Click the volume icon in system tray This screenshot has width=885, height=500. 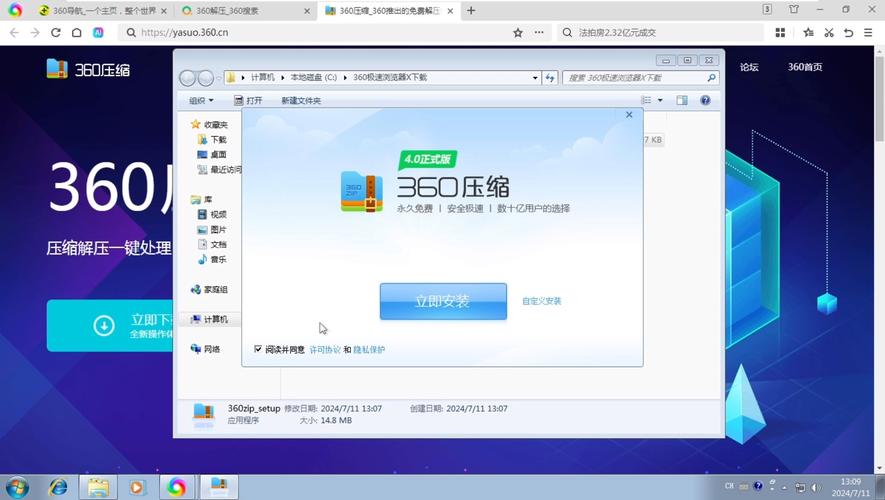(815, 487)
